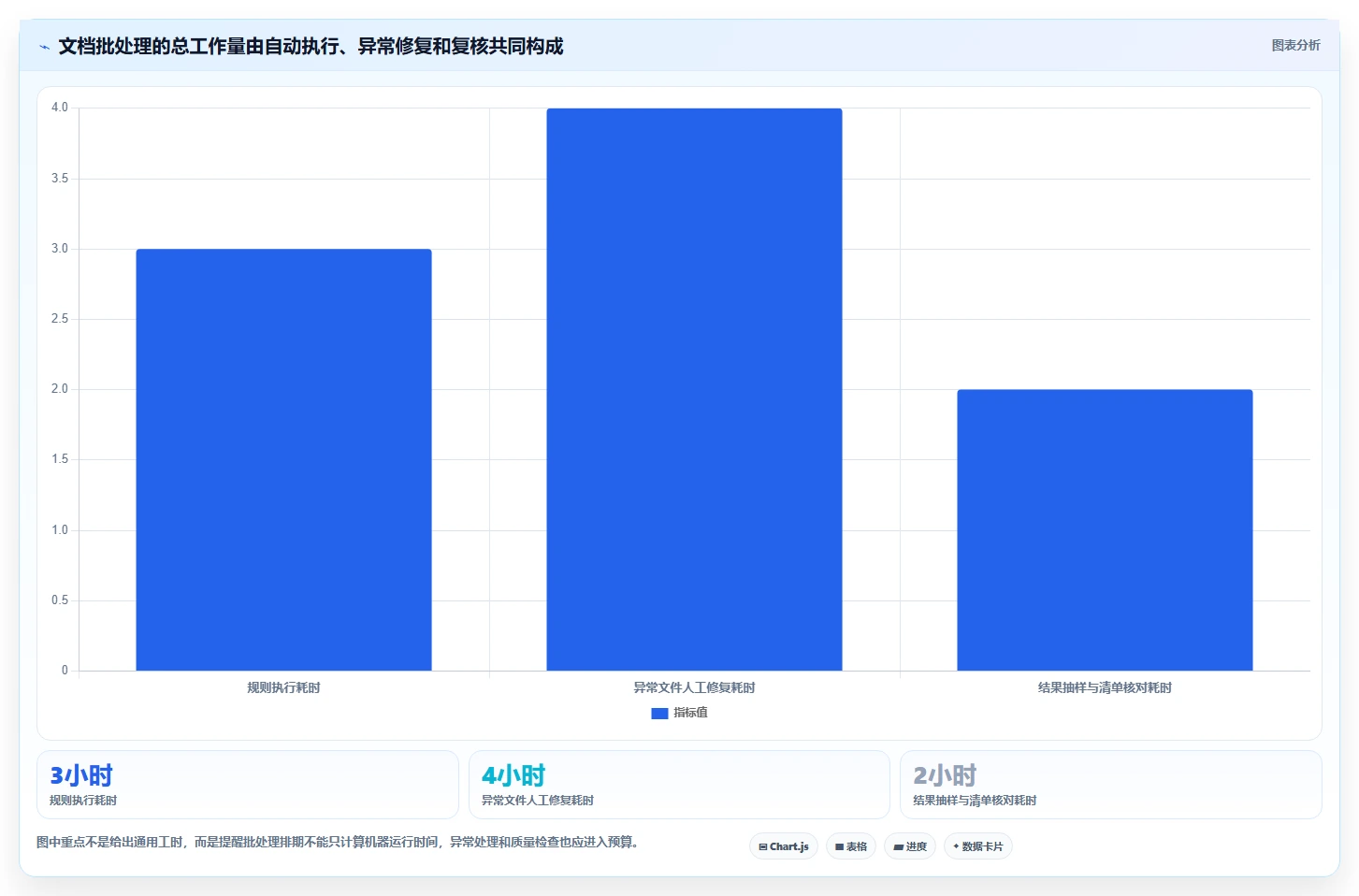The width and height of the screenshot is (1359, 896).
Task: Select the Chart.js tag chip
Action: pyautogui.click(x=784, y=846)
